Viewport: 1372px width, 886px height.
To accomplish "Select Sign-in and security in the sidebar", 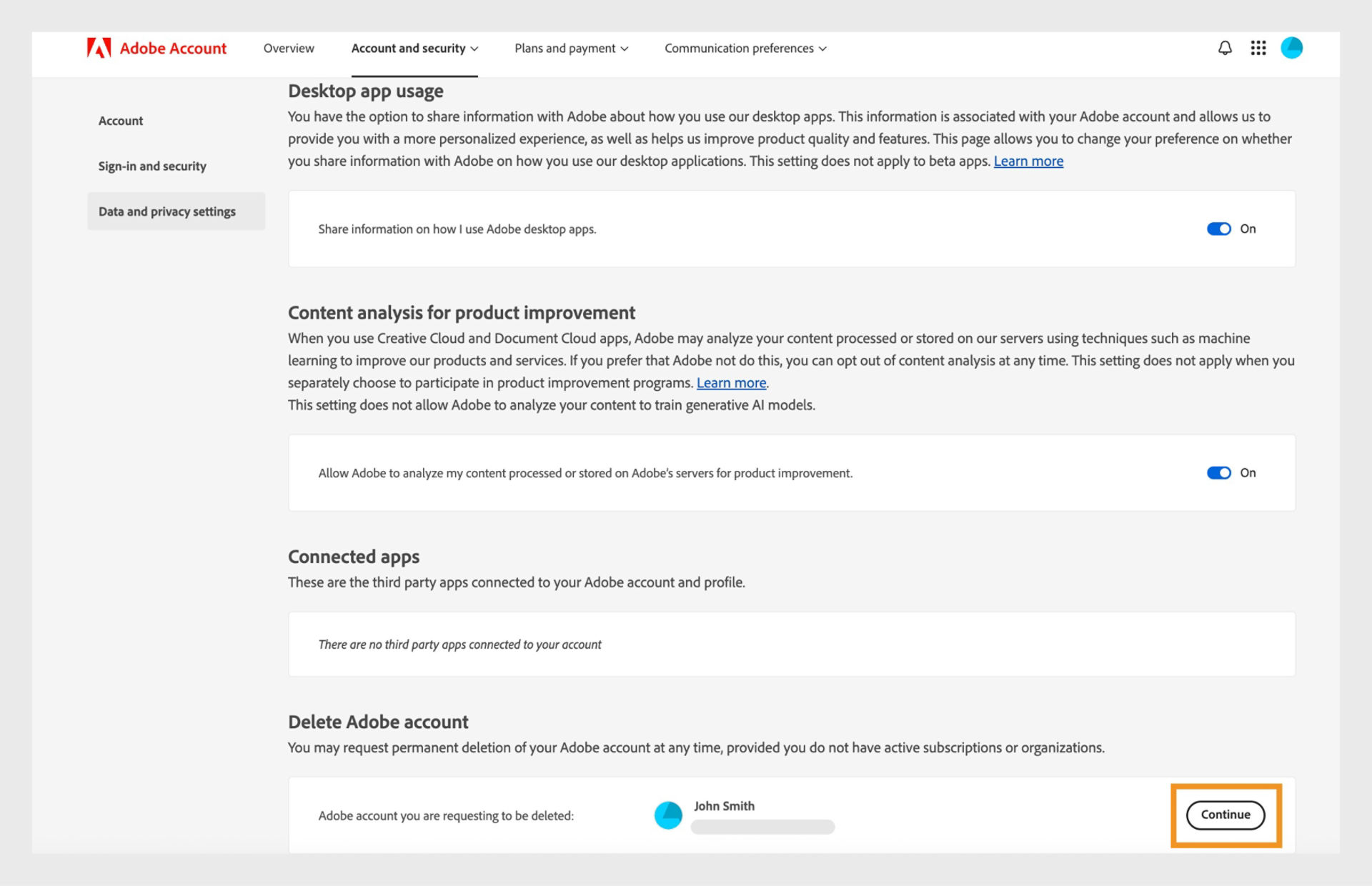I will [x=152, y=166].
